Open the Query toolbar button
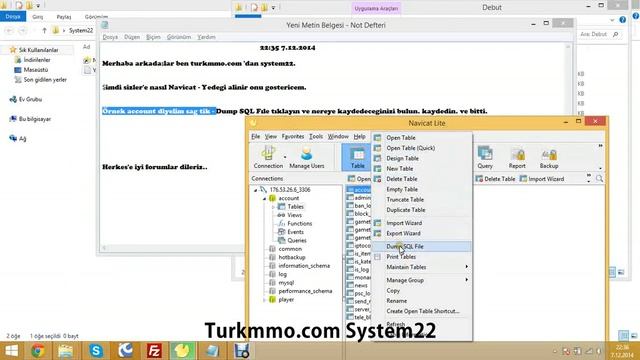Screen dimensions: 640x360 (485, 157)
